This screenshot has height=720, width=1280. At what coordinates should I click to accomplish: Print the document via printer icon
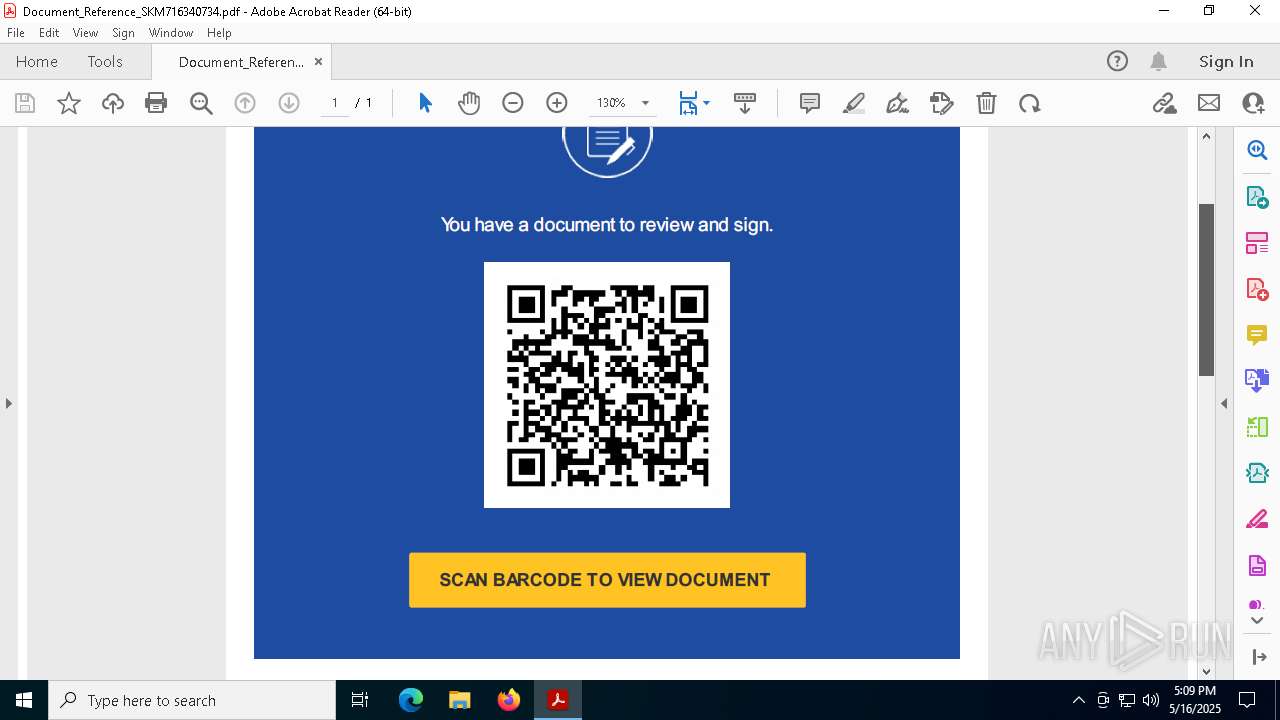156,103
